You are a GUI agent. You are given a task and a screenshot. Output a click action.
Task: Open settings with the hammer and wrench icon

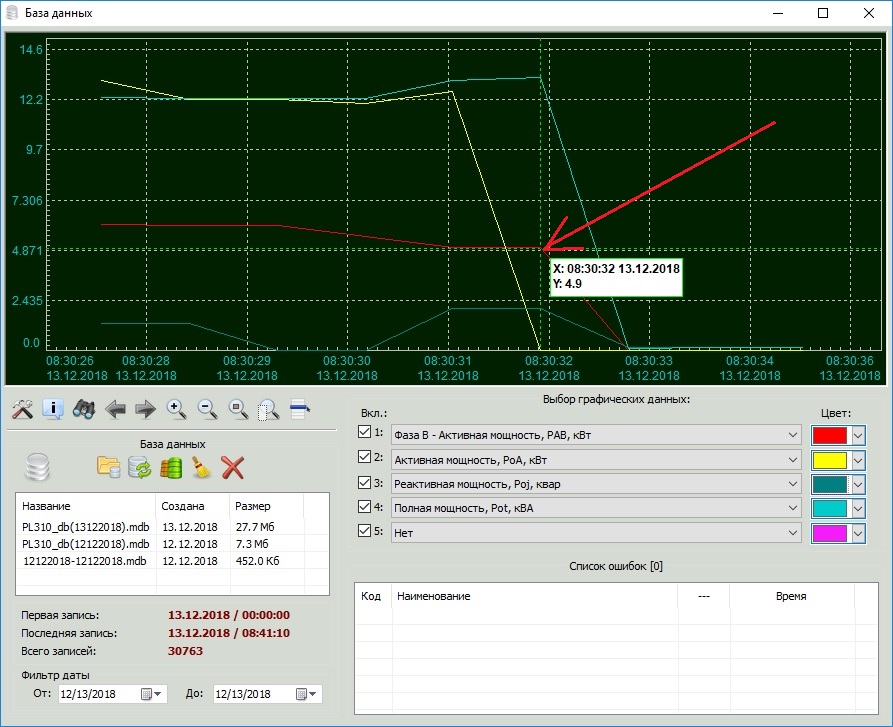22,409
